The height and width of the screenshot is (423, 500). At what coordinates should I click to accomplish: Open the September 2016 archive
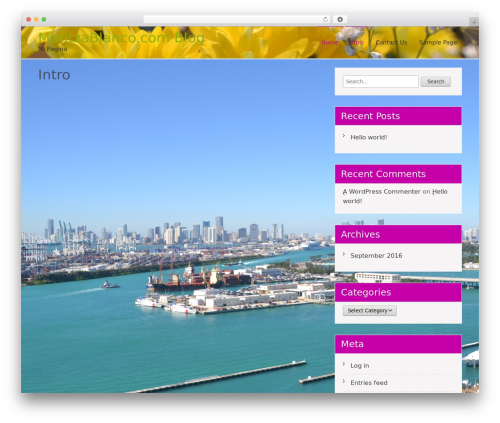pos(376,256)
